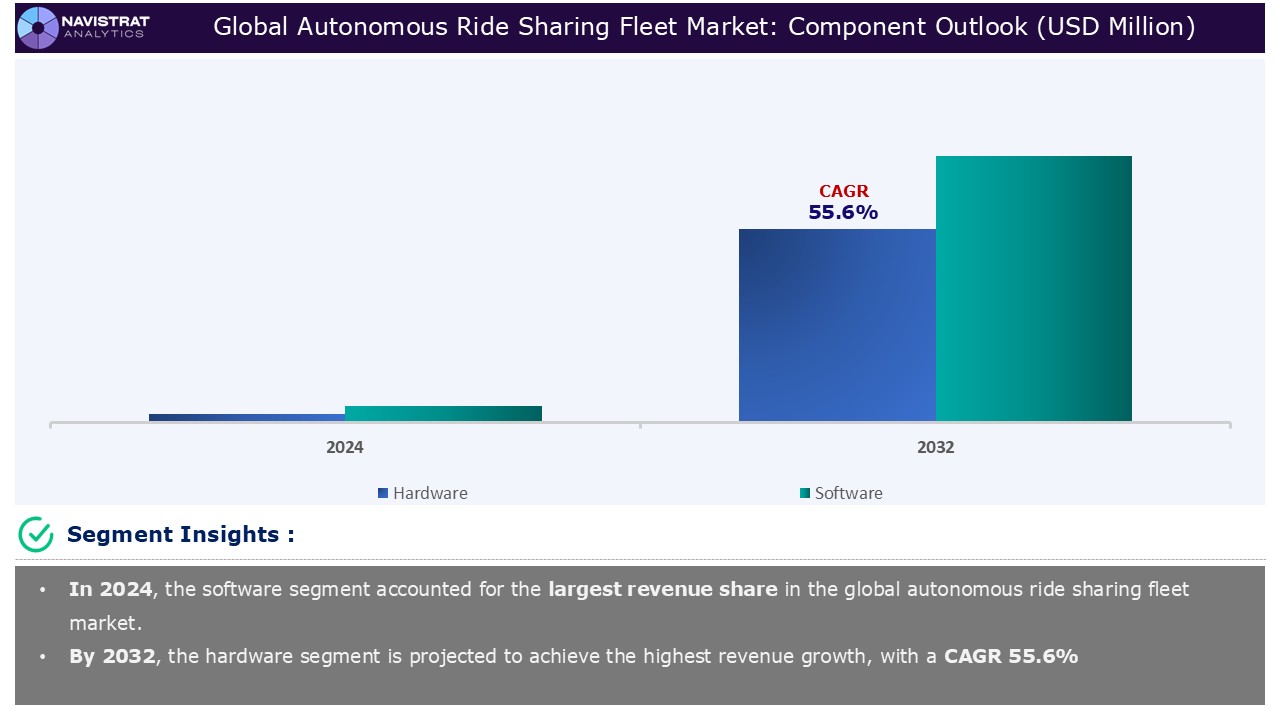Click the bold 'In 2024' text
Viewport: 1280px width, 720px height.
(x=110, y=589)
